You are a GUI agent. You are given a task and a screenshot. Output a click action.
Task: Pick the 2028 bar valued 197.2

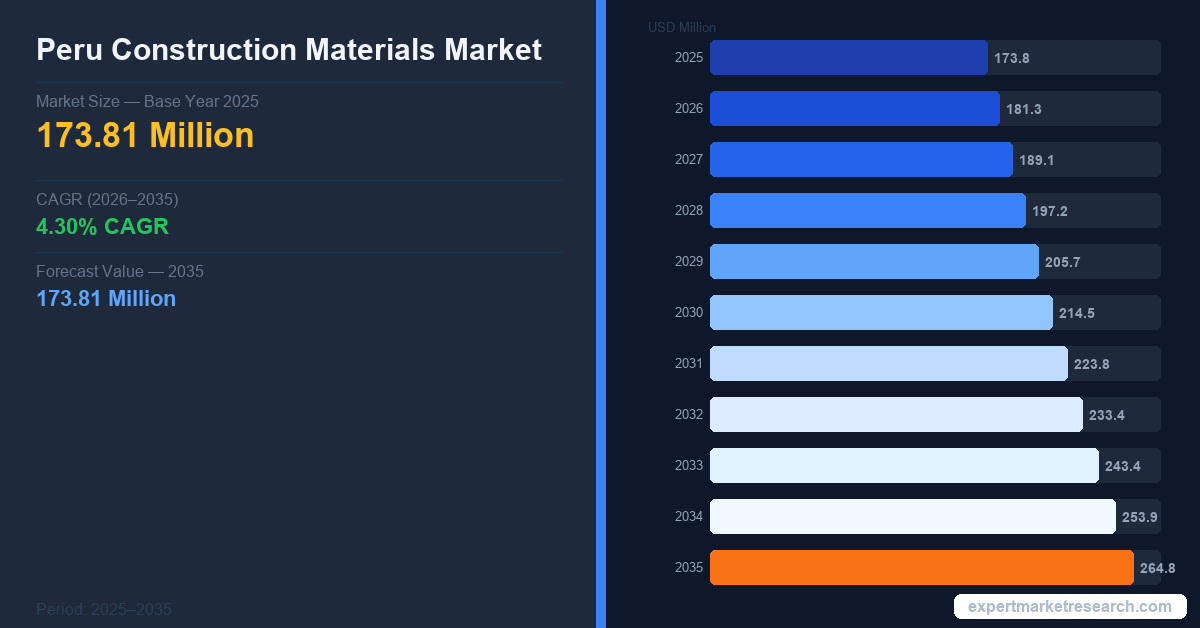(867, 211)
